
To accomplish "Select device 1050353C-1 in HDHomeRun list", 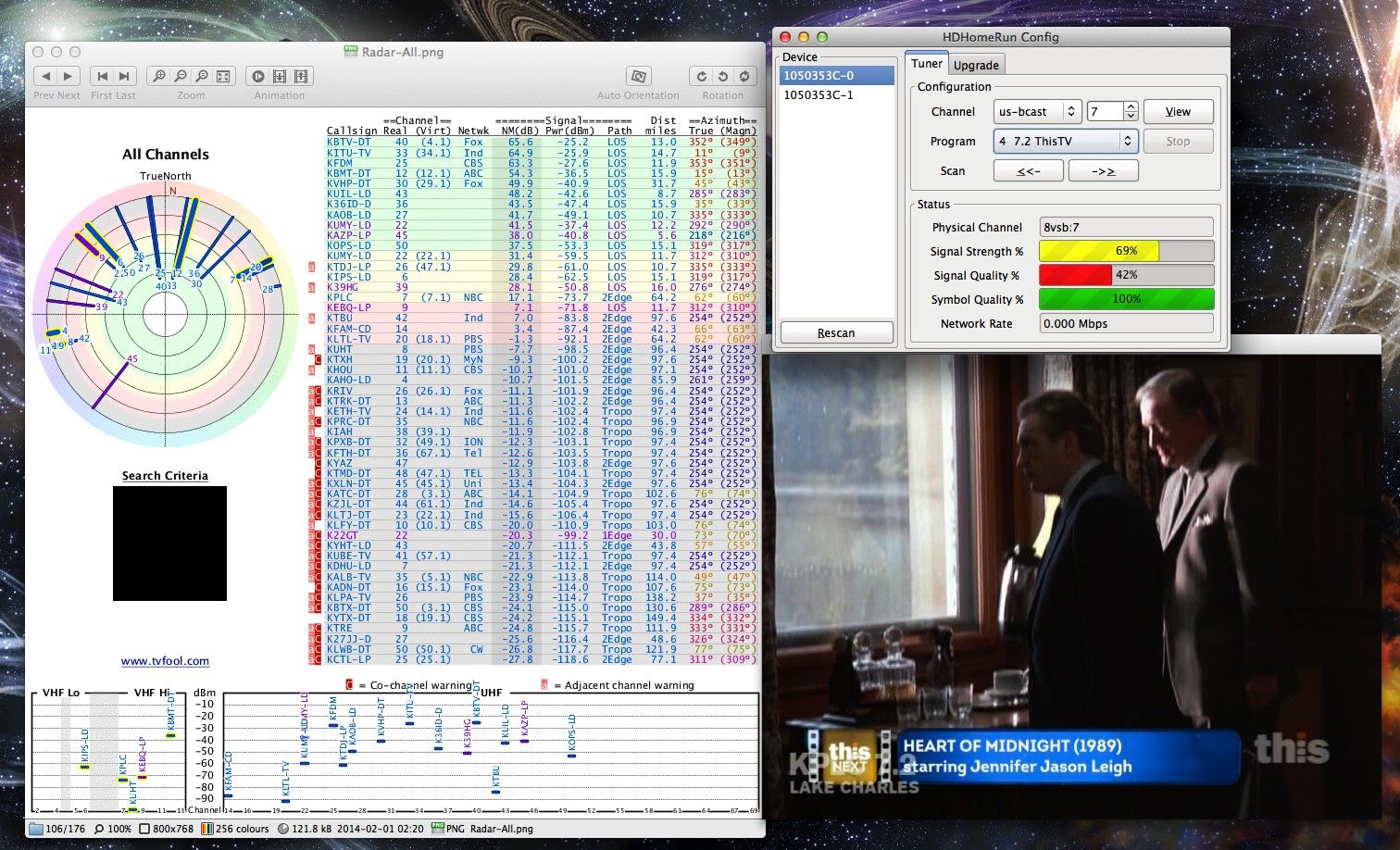I will tap(836, 94).
